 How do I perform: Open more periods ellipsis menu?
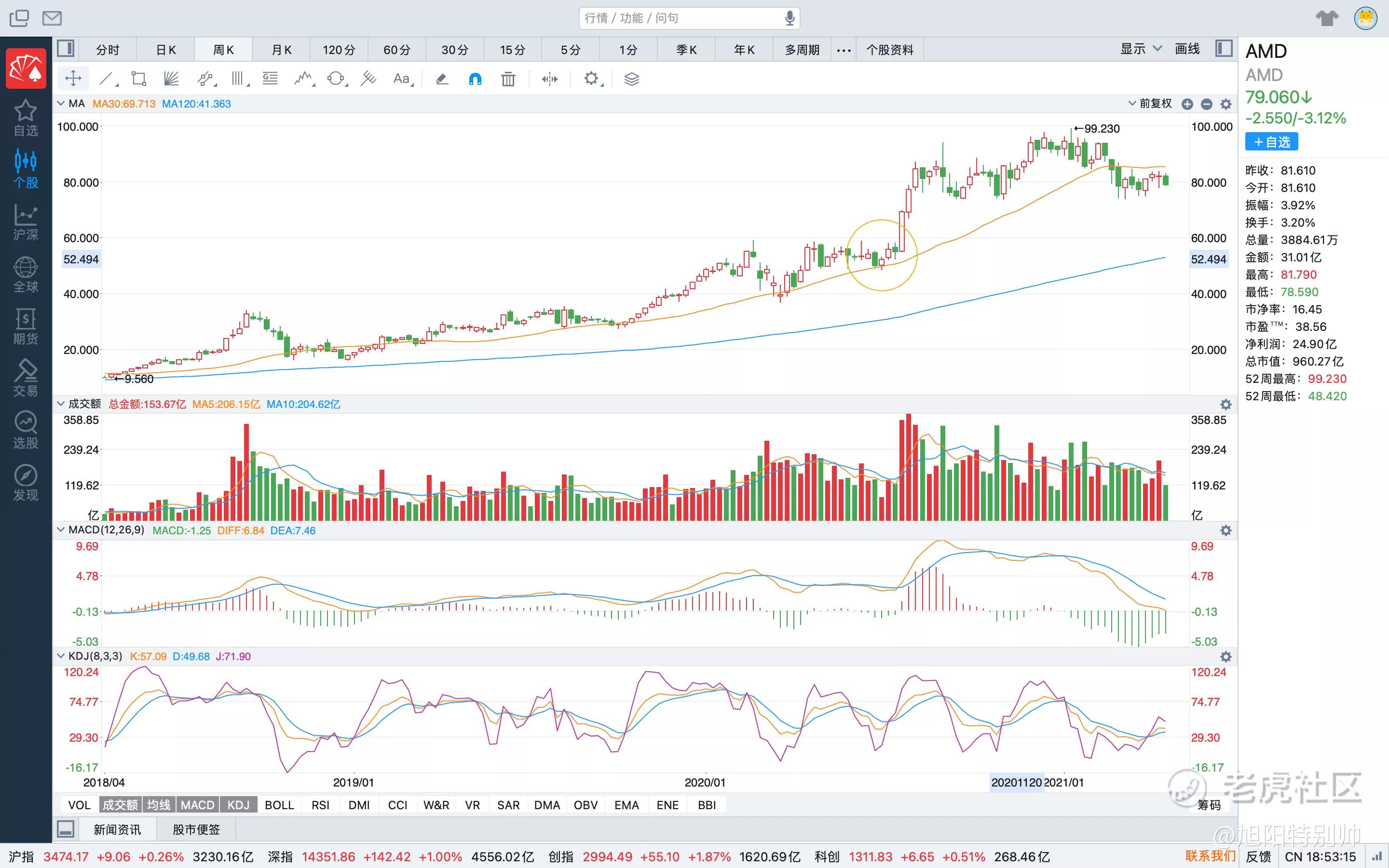tap(844, 51)
